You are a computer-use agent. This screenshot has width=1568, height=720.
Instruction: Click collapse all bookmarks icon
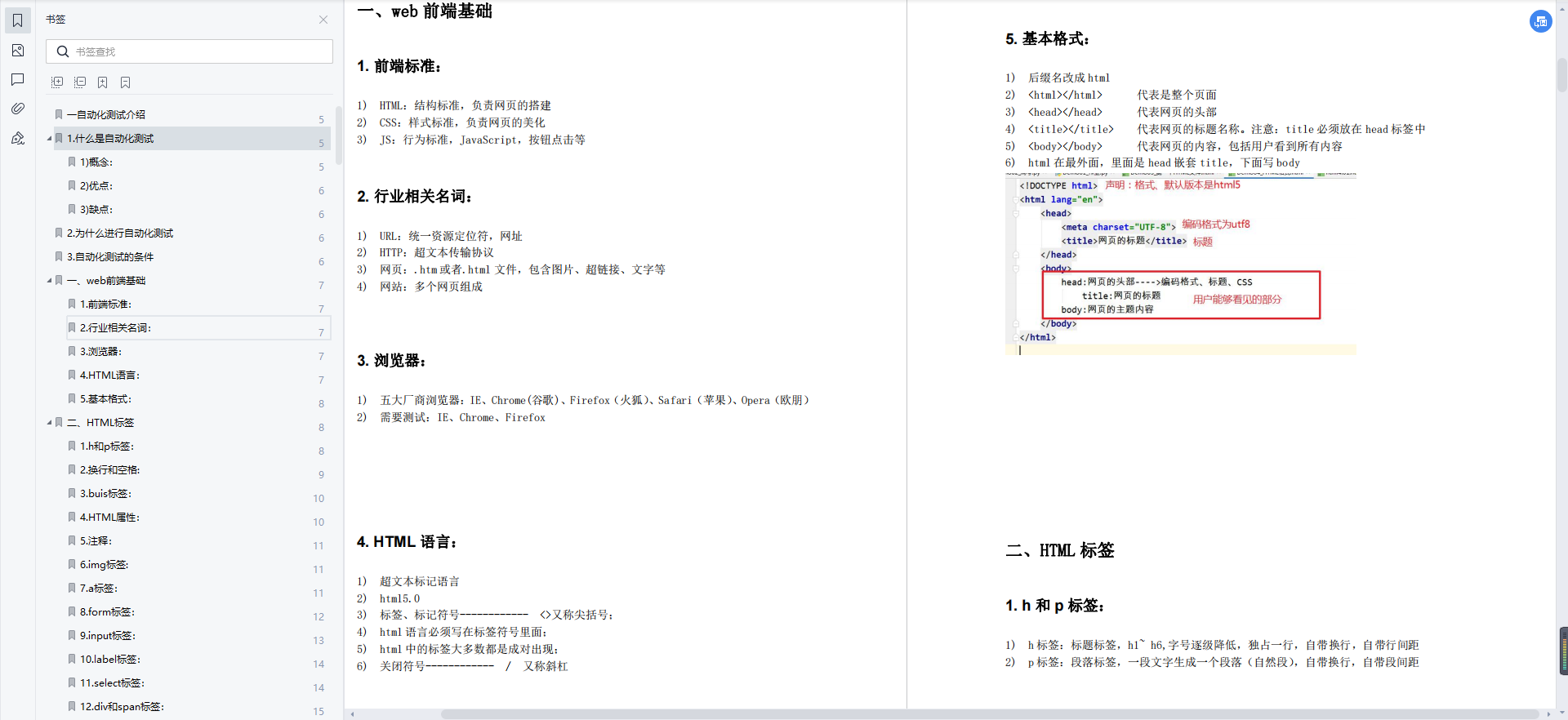tap(80, 82)
